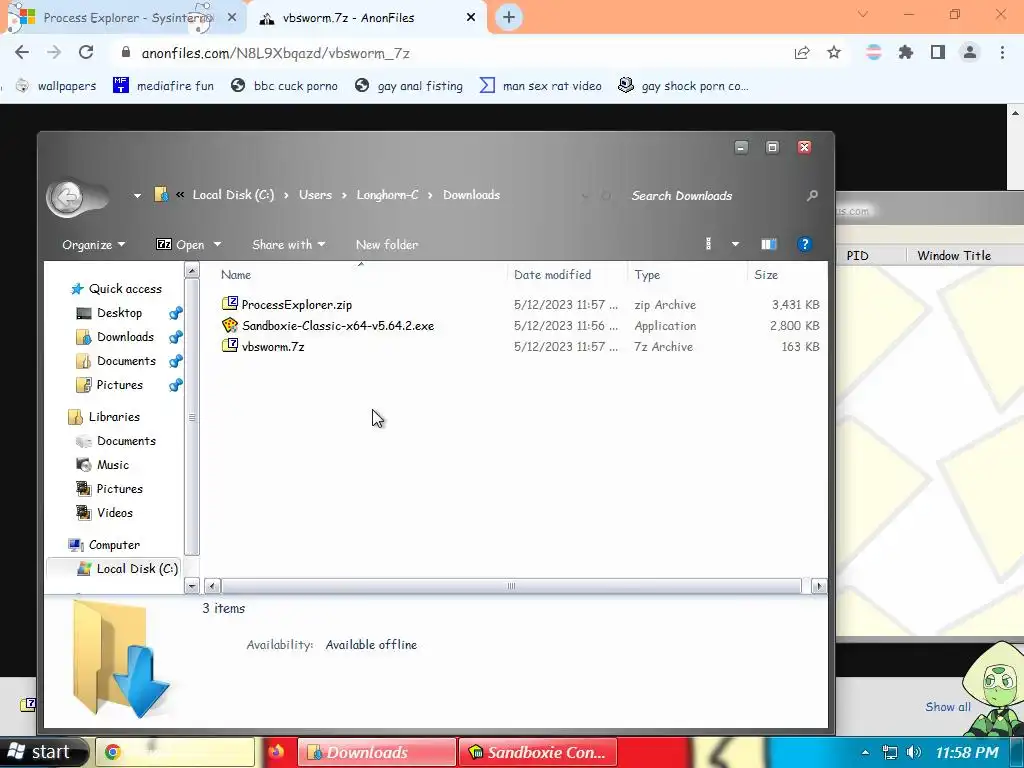Click navigation pane scroll up arrow

[x=192, y=270]
